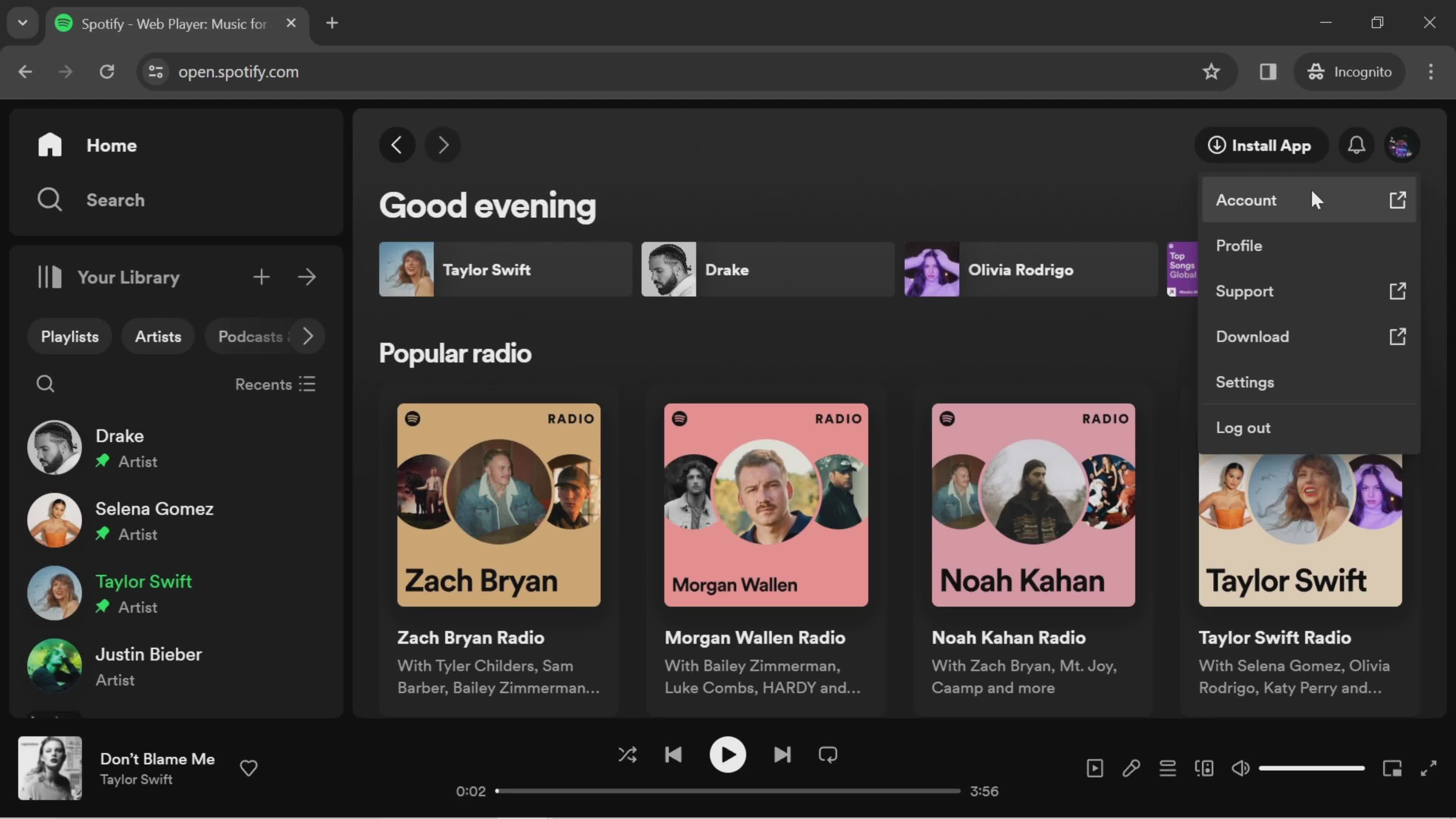Open Taylor Swift Radio card
This screenshot has height=819, width=1456.
click(x=1300, y=582)
